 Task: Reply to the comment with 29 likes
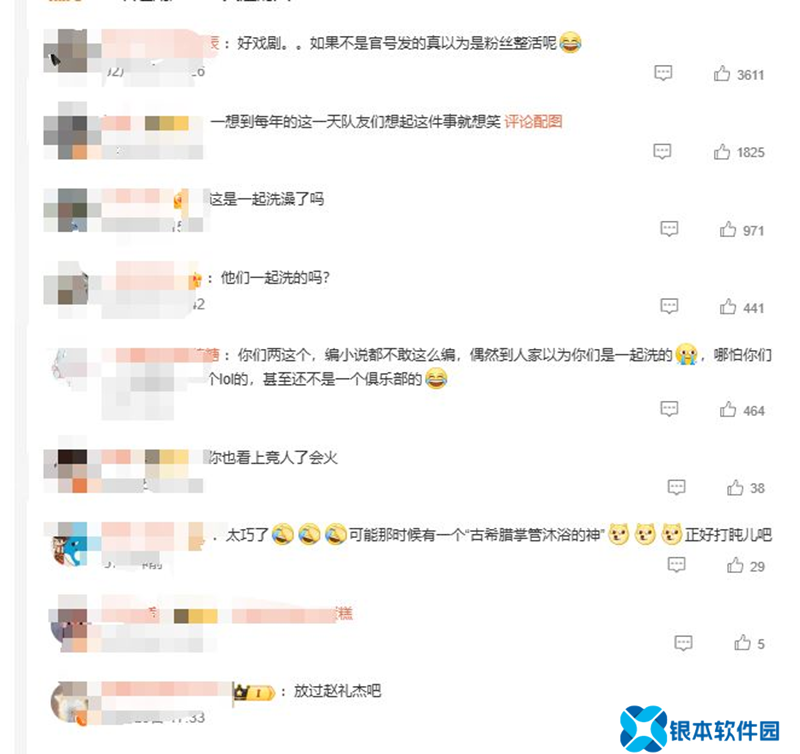(677, 565)
